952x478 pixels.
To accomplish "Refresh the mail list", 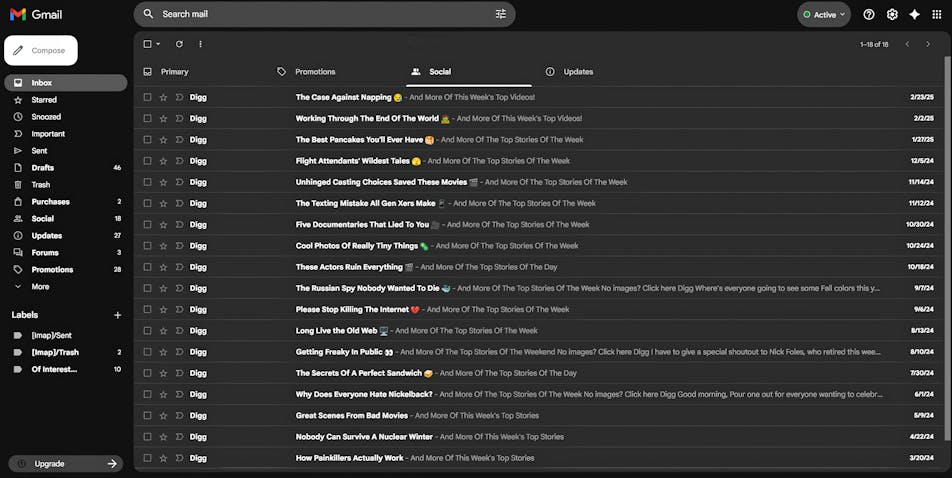I will pos(179,44).
